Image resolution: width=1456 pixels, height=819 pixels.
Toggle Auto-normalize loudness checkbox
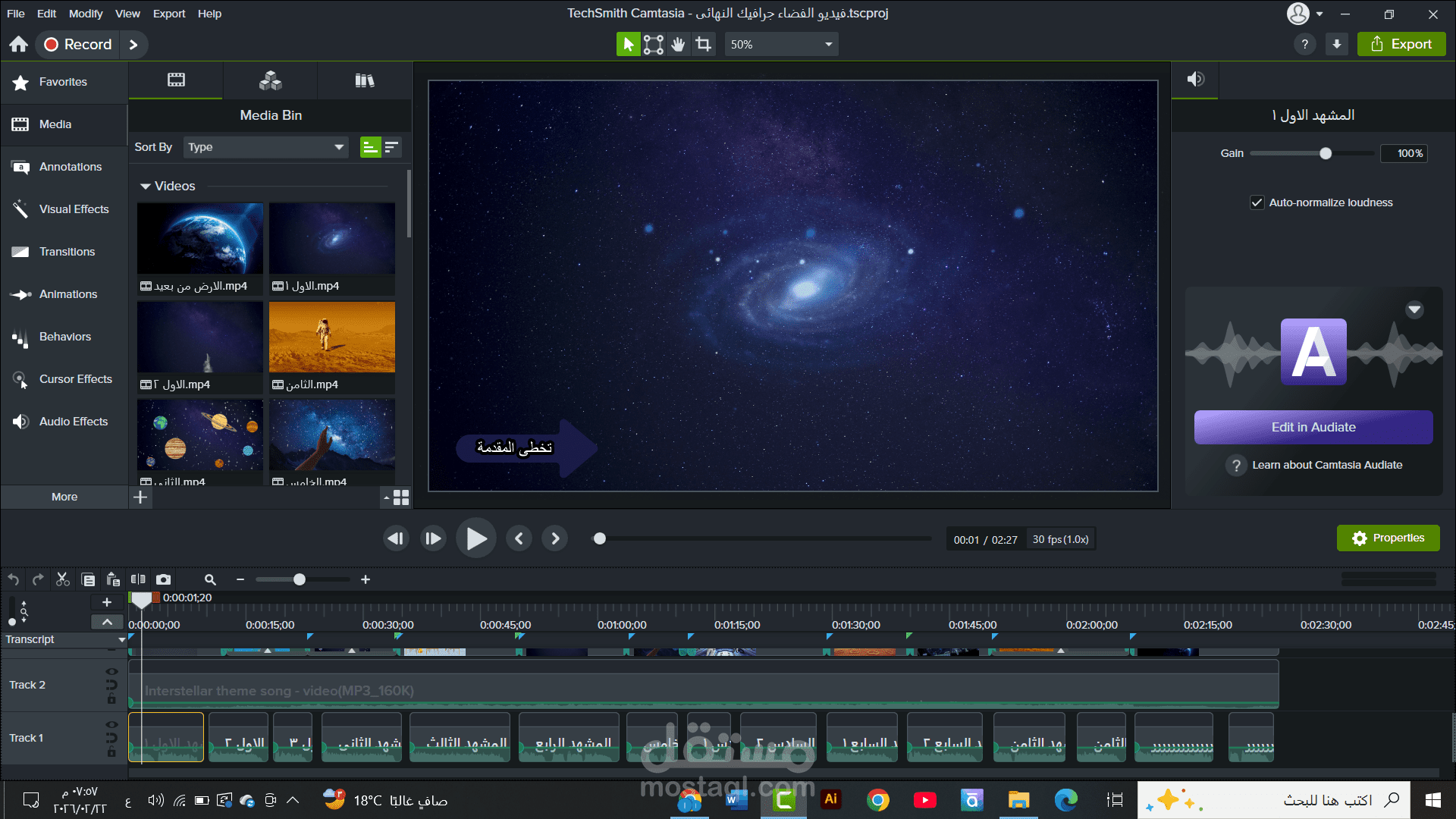(x=1257, y=202)
